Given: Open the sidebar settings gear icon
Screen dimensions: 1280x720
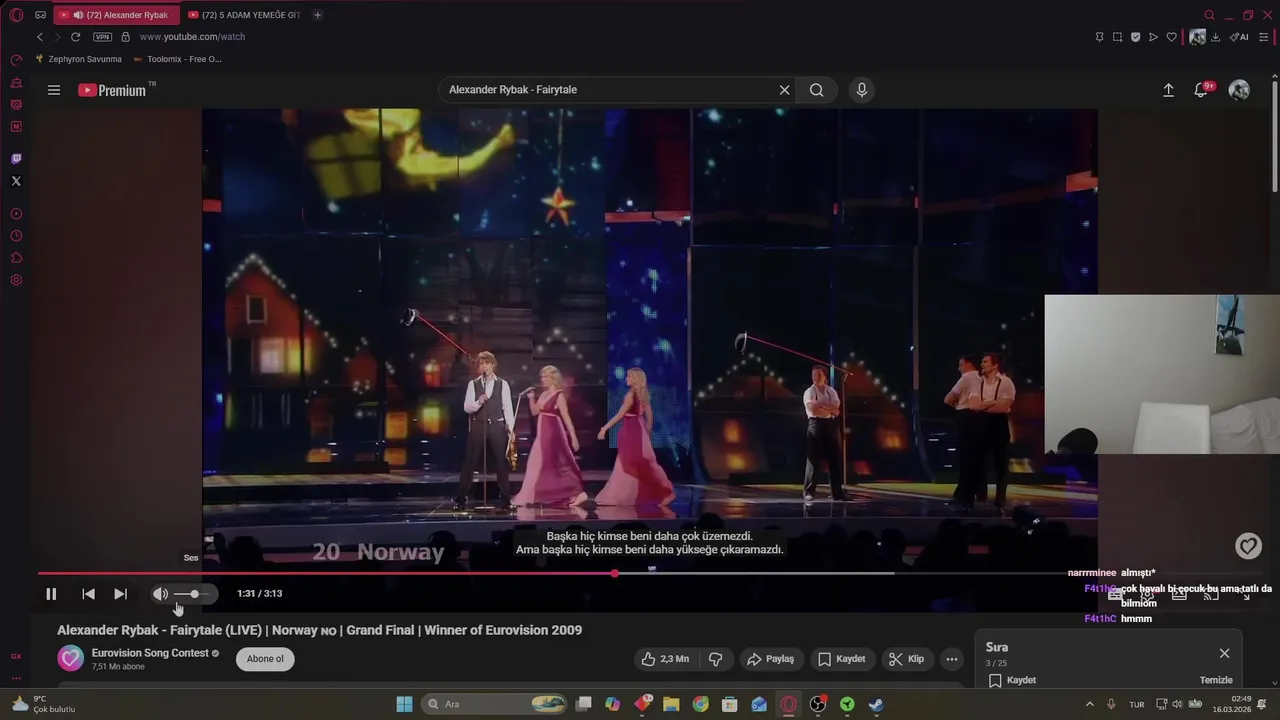Looking at the screenshot, I should point(16,280).
